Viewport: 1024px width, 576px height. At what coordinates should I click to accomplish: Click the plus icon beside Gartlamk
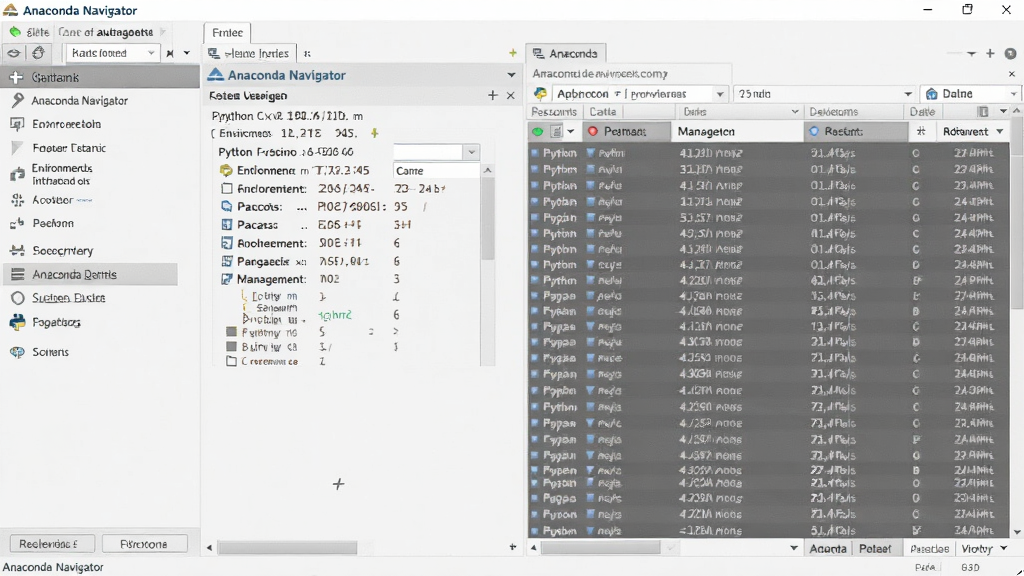(16, 77)
